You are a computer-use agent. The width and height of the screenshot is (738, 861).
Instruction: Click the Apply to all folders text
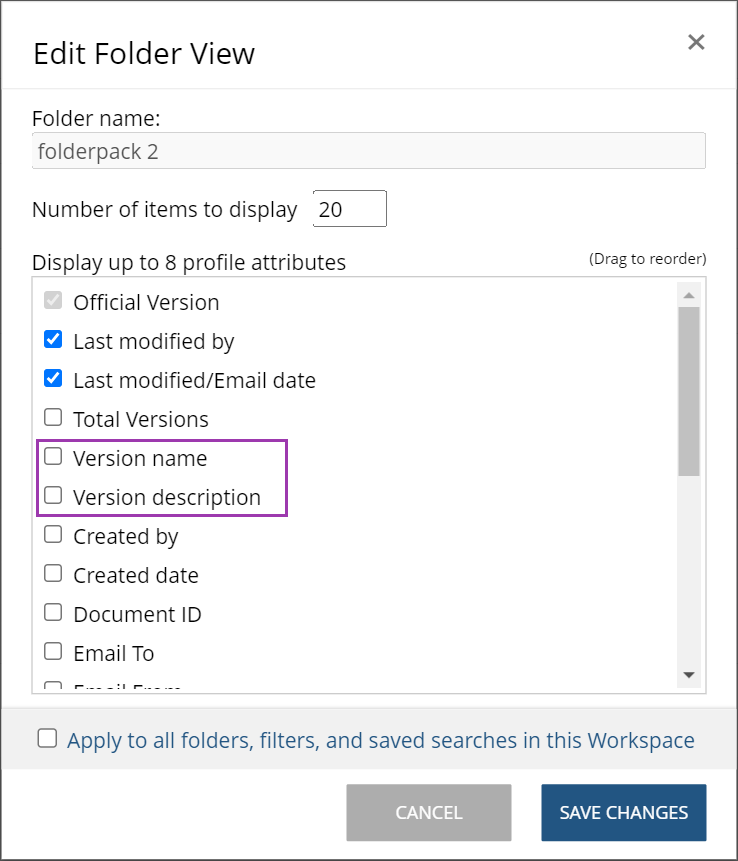tap(380, 740)
